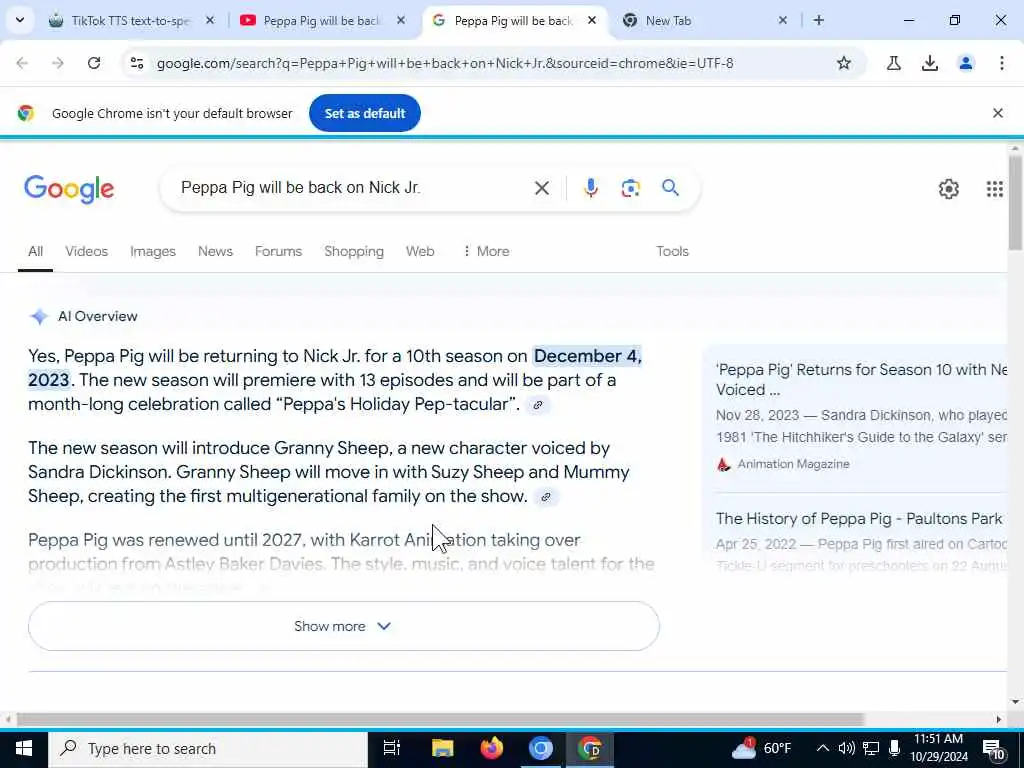1024x768 pixels.
Task: Open the Chrome profile avatar
Action: 966,63
